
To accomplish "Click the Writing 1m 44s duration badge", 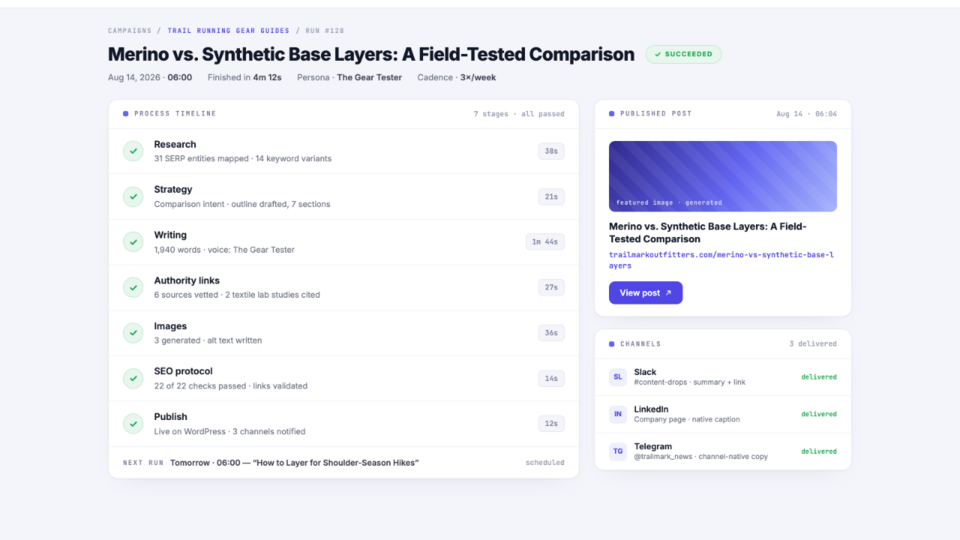I will tap(545, 242).
